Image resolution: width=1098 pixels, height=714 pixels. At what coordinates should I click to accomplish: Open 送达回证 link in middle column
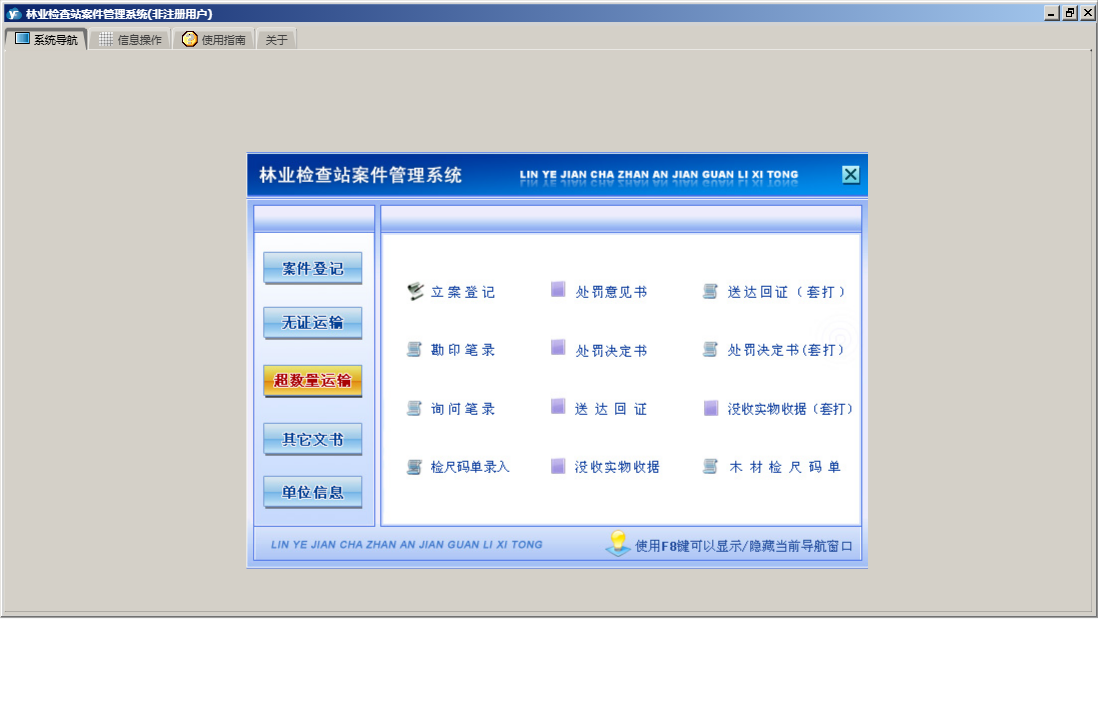pos(611,409)
